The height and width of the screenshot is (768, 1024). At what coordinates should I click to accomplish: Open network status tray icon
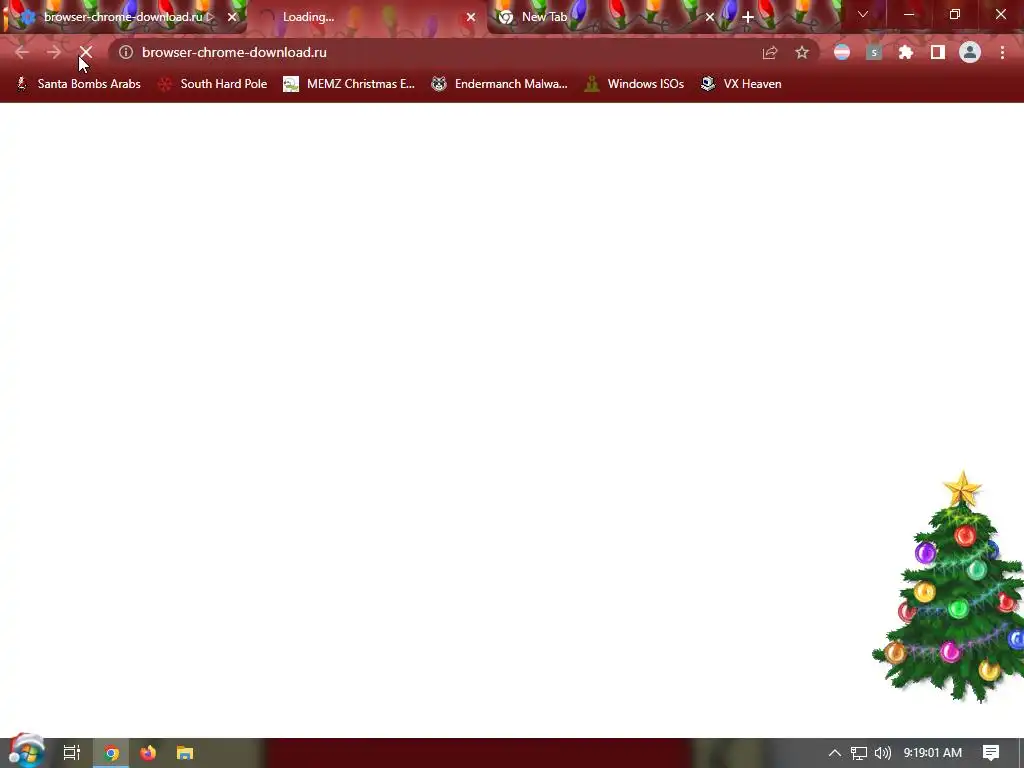click(859, 753)
